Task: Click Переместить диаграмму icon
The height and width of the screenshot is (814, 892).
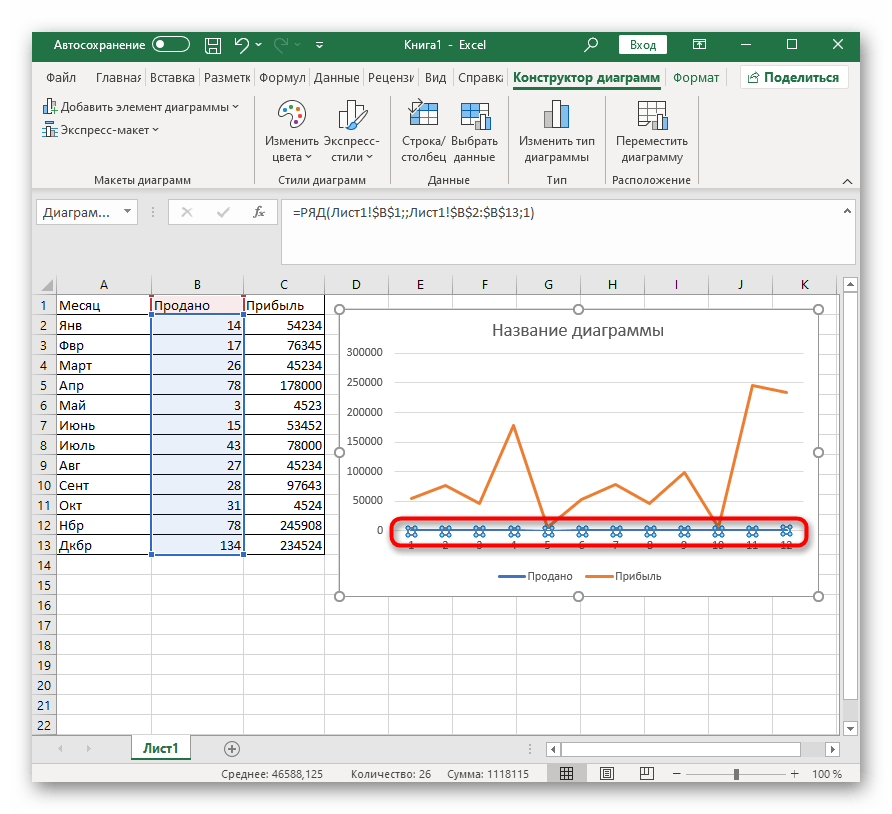Action: 651,117
